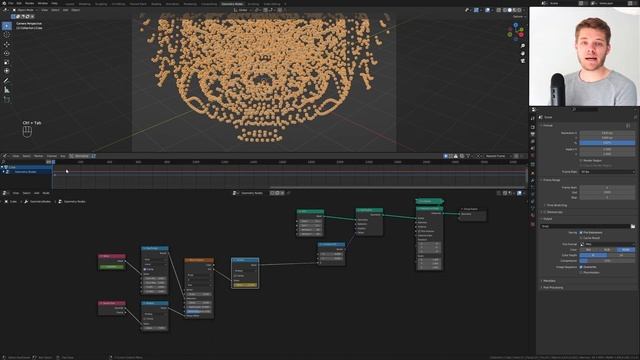Switch to the Scripting workspace tab

[x=253, y=4]
